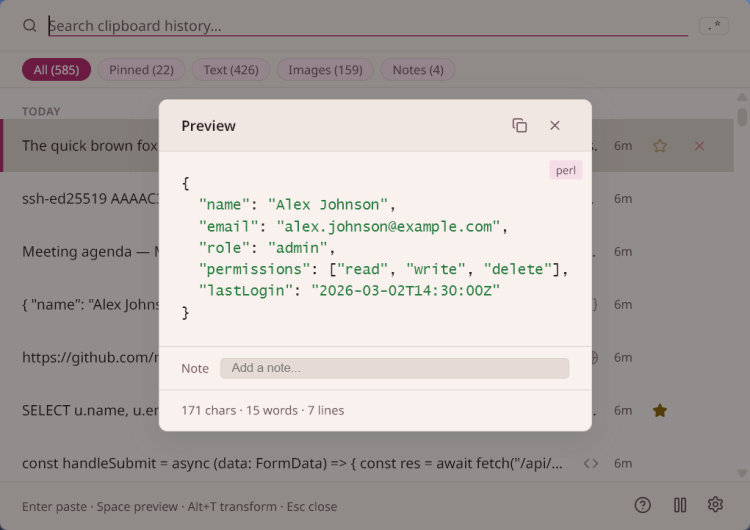Viewport: 750px width, 530px height.
Task: Open the Notes (4) filter
Action: click(418, 70)
